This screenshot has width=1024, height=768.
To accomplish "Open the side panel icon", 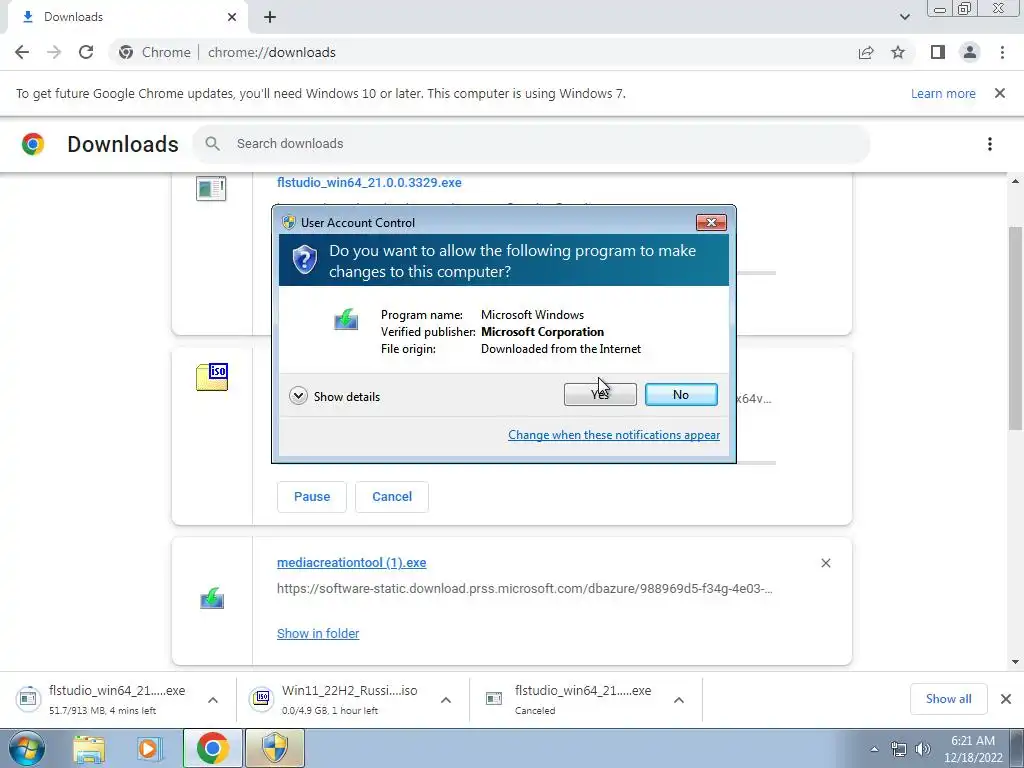I will [938, 52].
